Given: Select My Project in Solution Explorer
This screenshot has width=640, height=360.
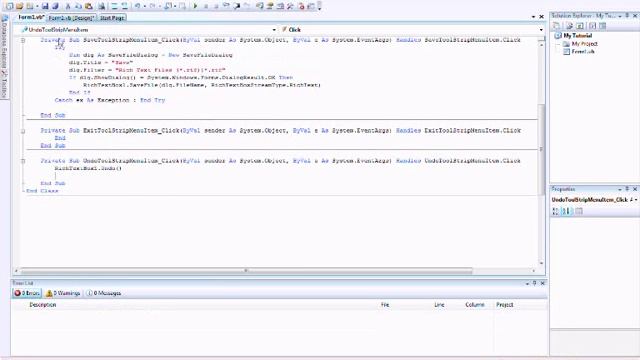Looking at the screenshot, I should point(584,44).
